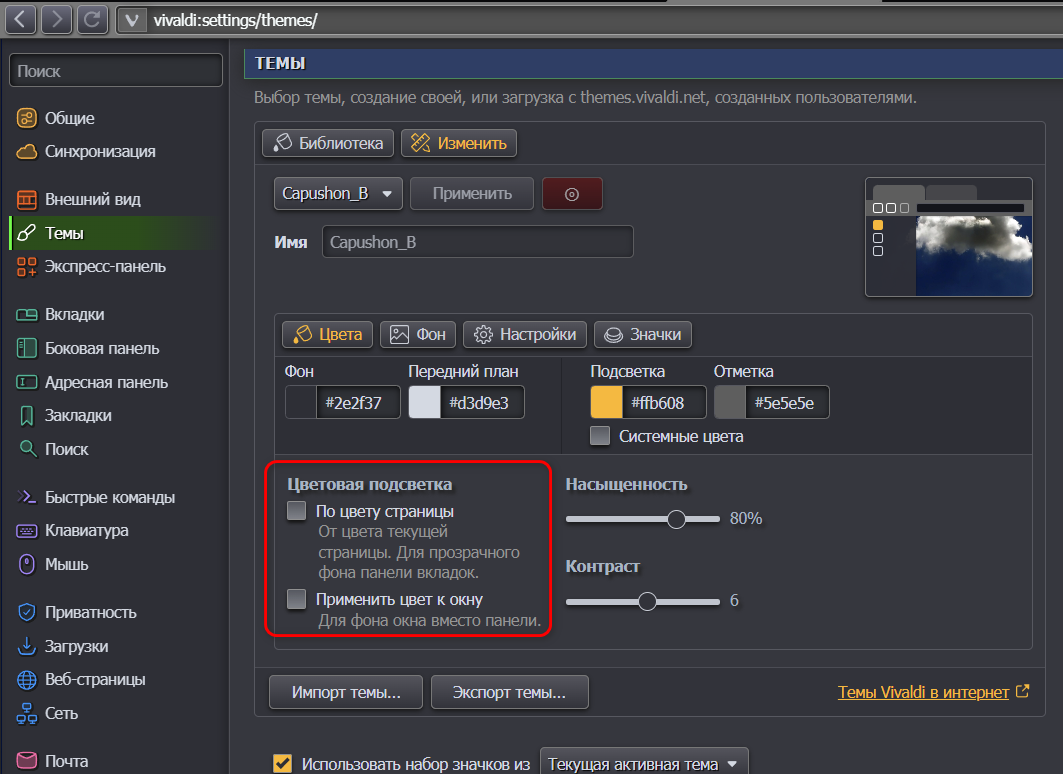Click the #ffb608 hex value field
1063x774 pixels.
pyautogui.click(x=664, y=403)
